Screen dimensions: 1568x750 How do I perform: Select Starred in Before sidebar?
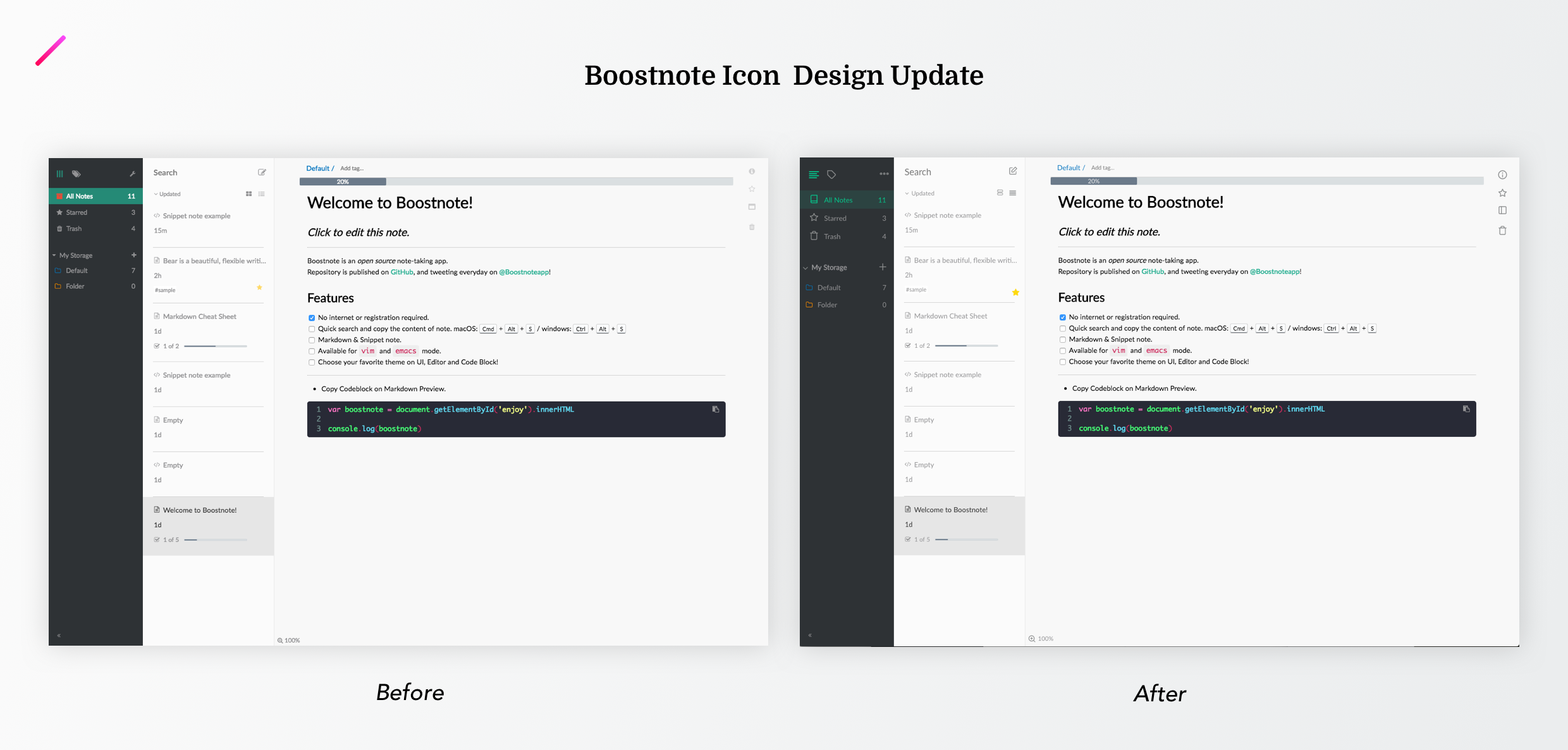click(x=77, y=212)
